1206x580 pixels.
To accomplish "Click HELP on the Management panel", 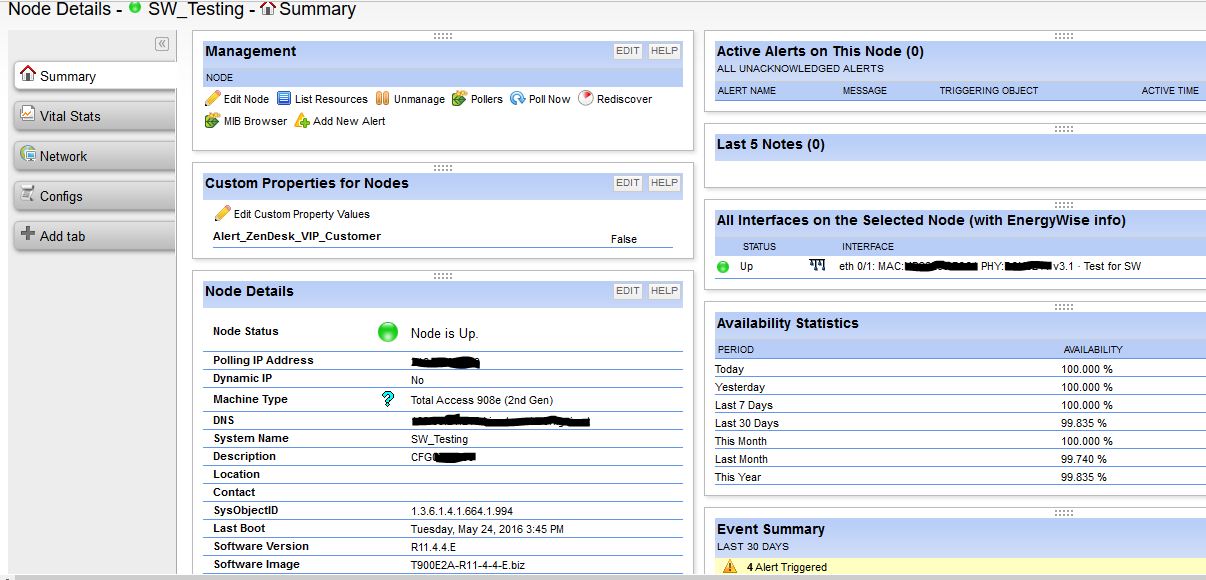I will (x=664, y=51).
